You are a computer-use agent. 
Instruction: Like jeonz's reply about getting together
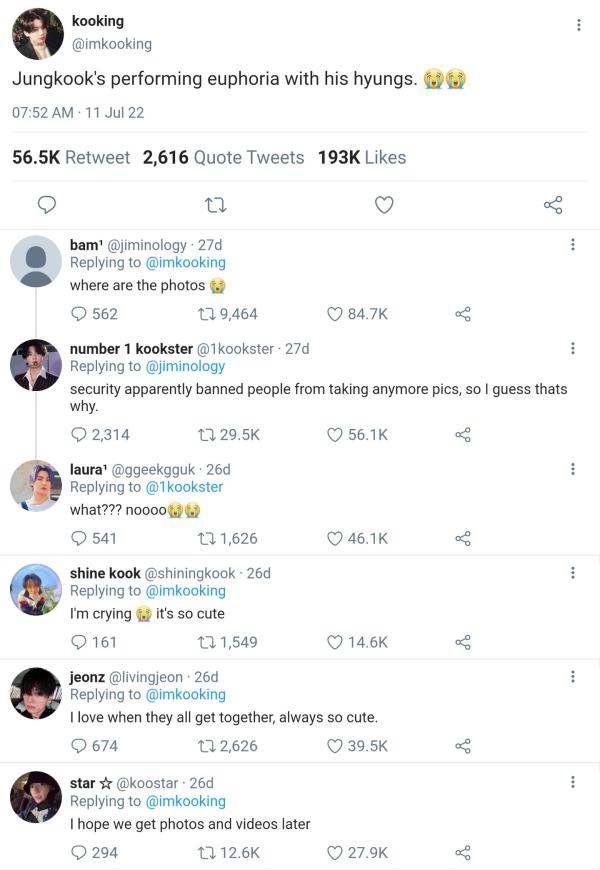click(x=336, y=745)
